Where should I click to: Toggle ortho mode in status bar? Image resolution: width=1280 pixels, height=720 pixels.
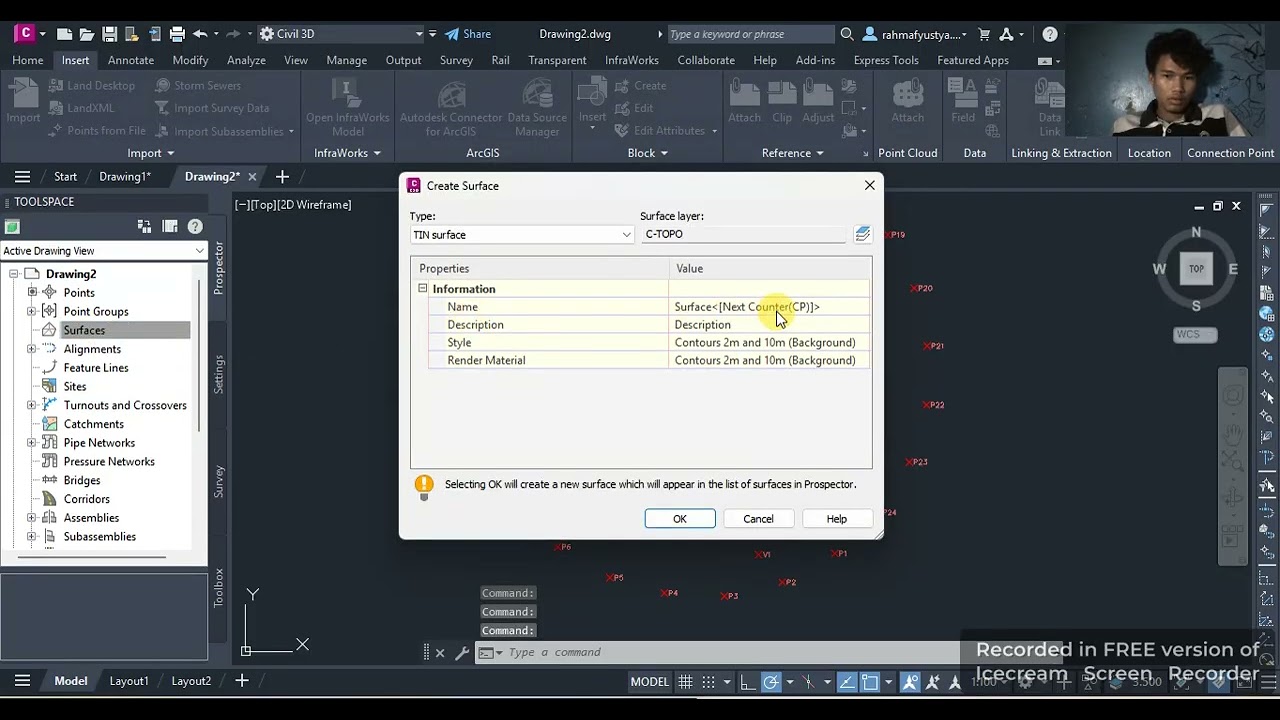coord(747,682)
